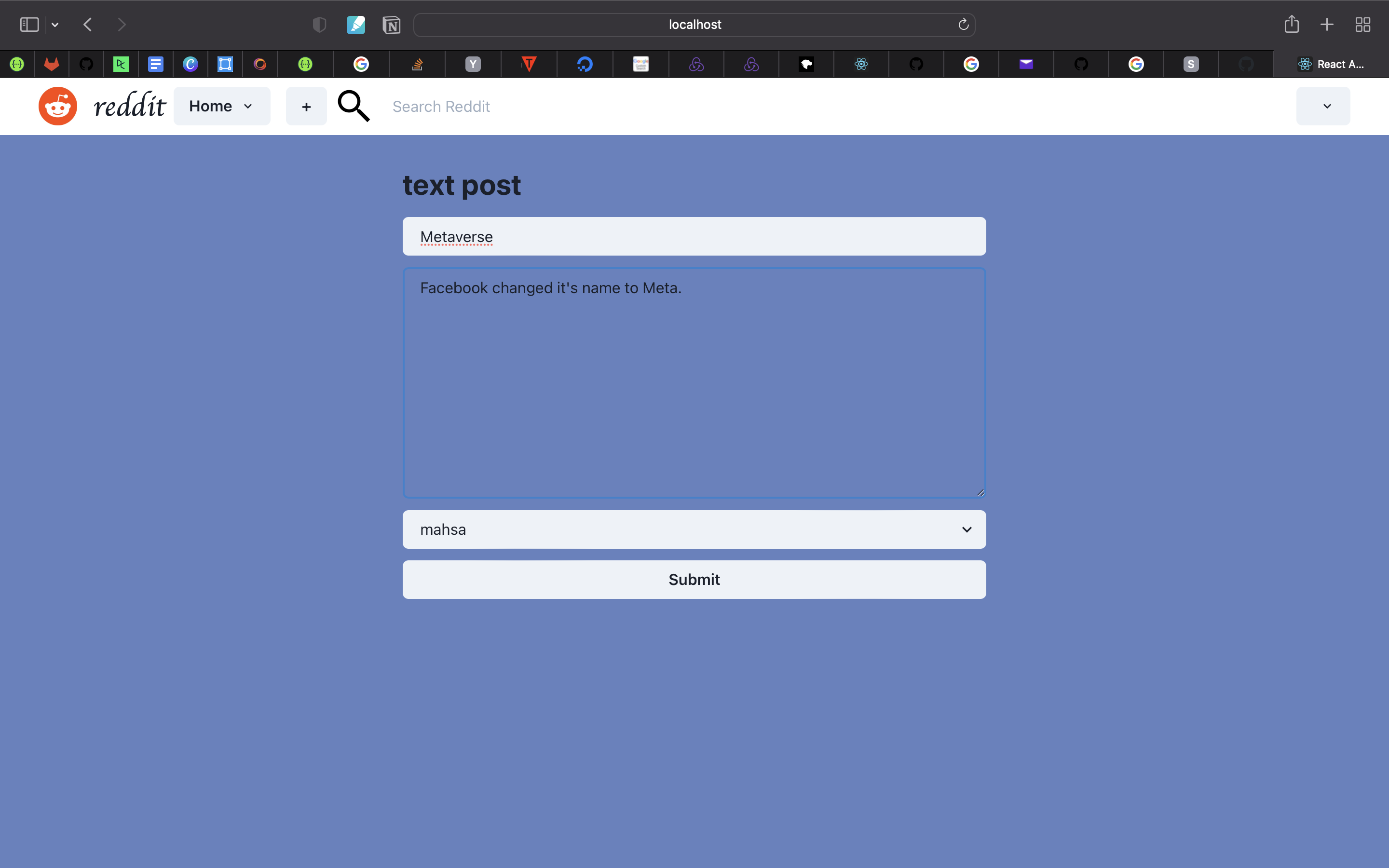
Task: Open the user menu dropdown at right
Action: (x=1322, y=106)
